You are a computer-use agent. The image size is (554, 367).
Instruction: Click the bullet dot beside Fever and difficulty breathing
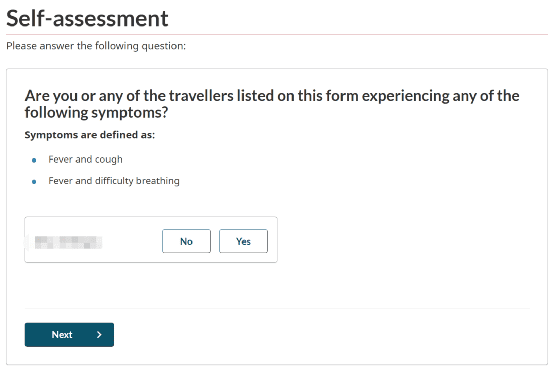point(34,182)
